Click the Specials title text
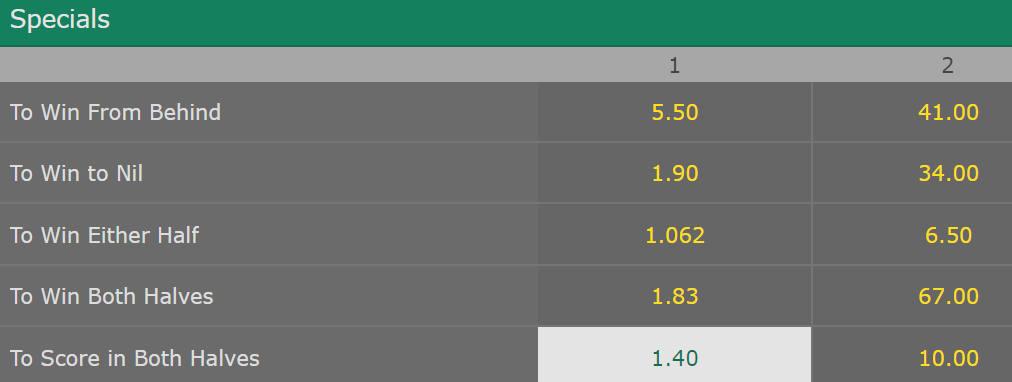 coord(60,20)
